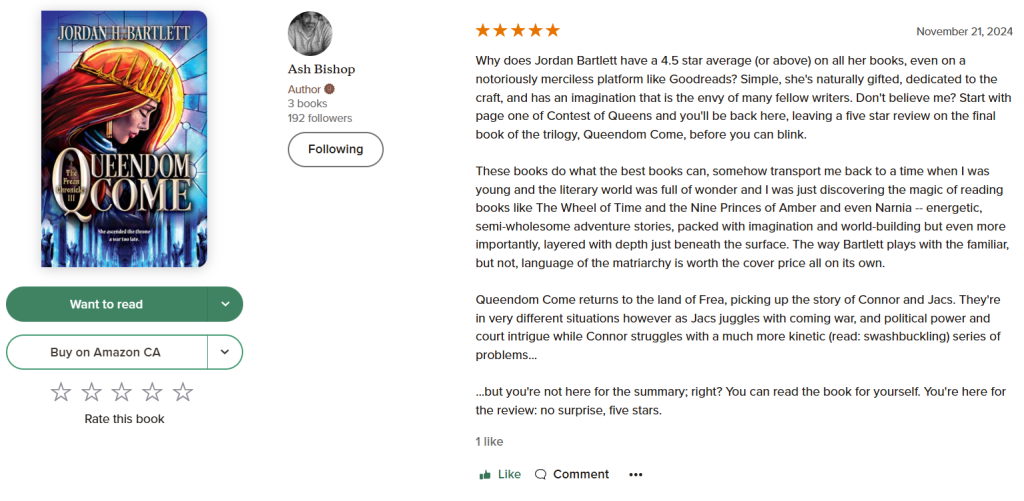Click the Buy on Amazon CA button
1024x501 pixels.
(x=106, y=352)
